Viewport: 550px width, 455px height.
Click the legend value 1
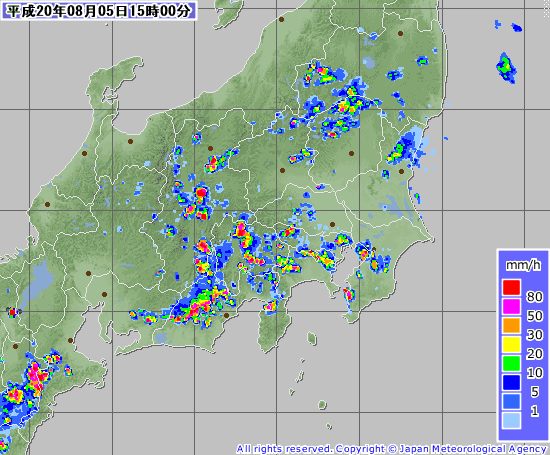[x=534, y=410]
